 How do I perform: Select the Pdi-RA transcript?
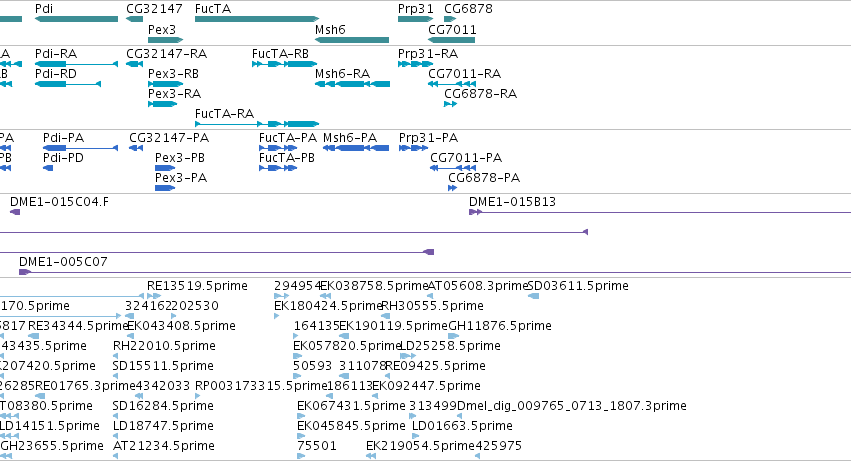tap(76, 64)
